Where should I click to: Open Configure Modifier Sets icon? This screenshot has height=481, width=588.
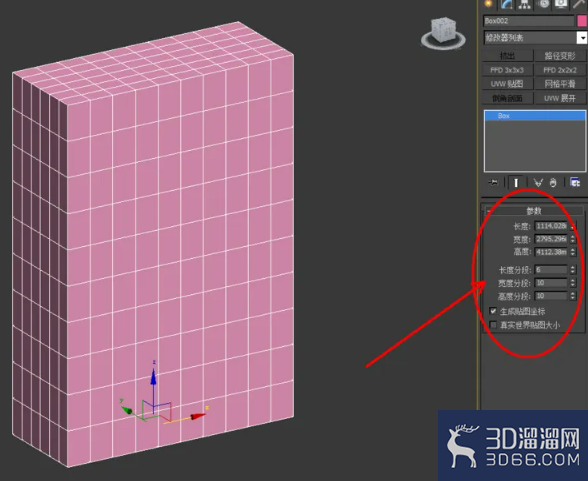(x=574, y=183)
